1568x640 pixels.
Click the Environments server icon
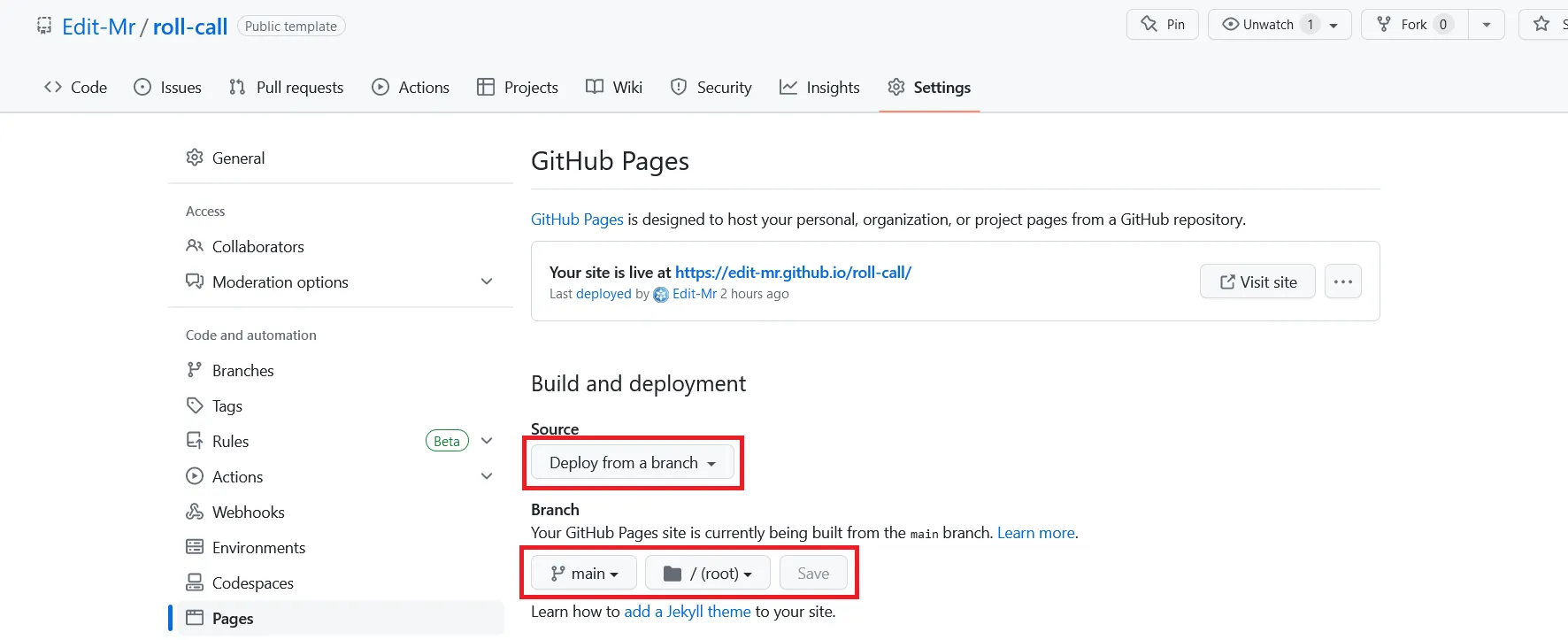(x=195, y=547)
